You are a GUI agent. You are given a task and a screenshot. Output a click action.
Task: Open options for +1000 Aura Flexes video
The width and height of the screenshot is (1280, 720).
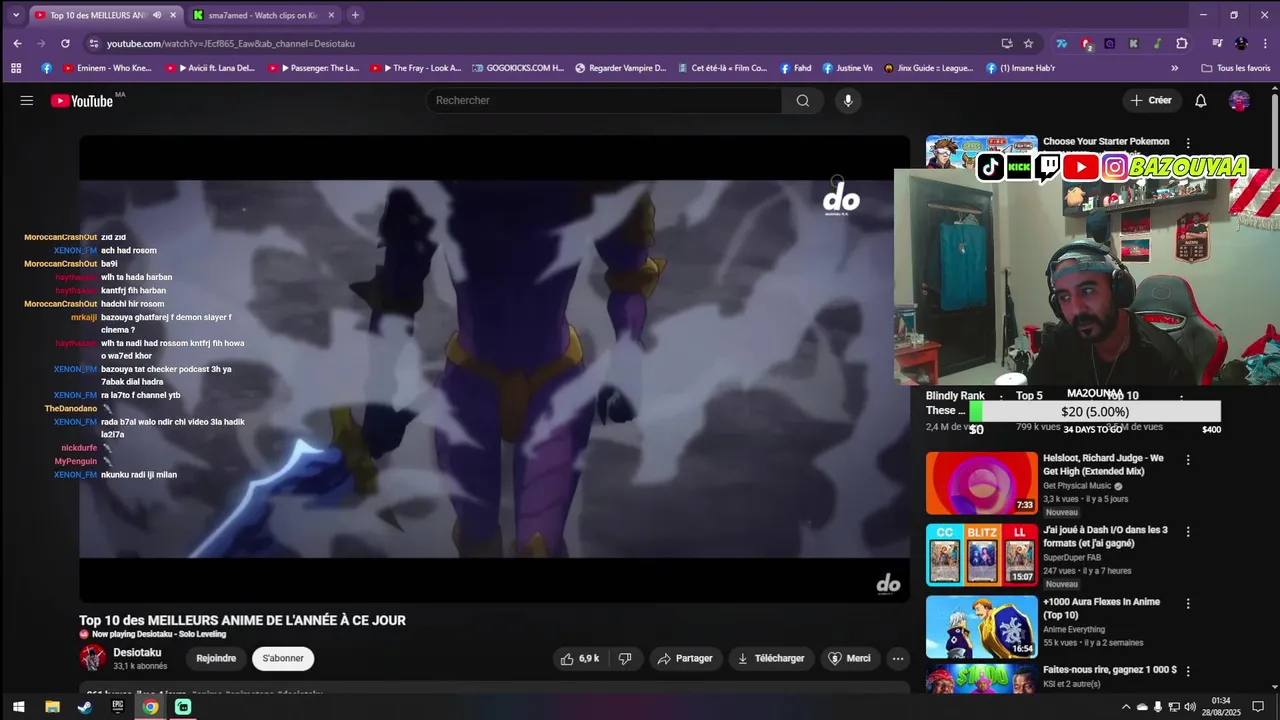[1188, 604]
